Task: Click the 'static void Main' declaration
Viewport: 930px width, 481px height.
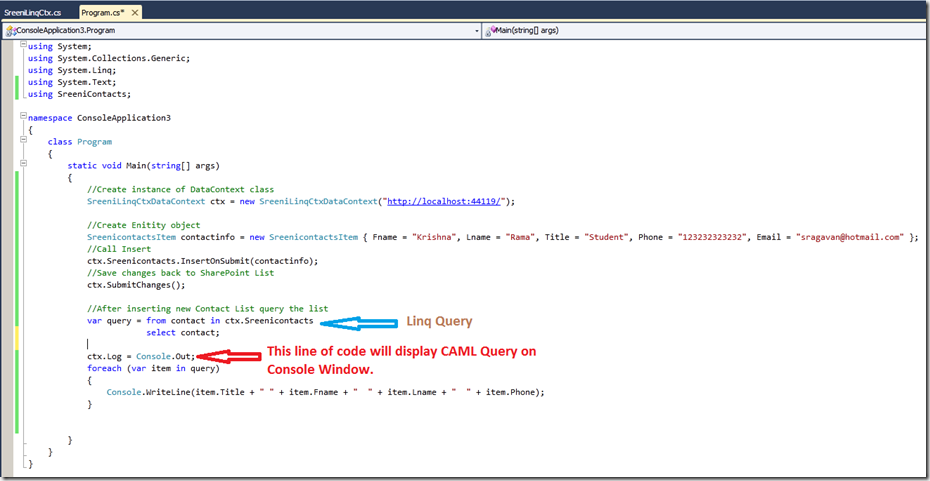Action: click(x=144, y=166)
